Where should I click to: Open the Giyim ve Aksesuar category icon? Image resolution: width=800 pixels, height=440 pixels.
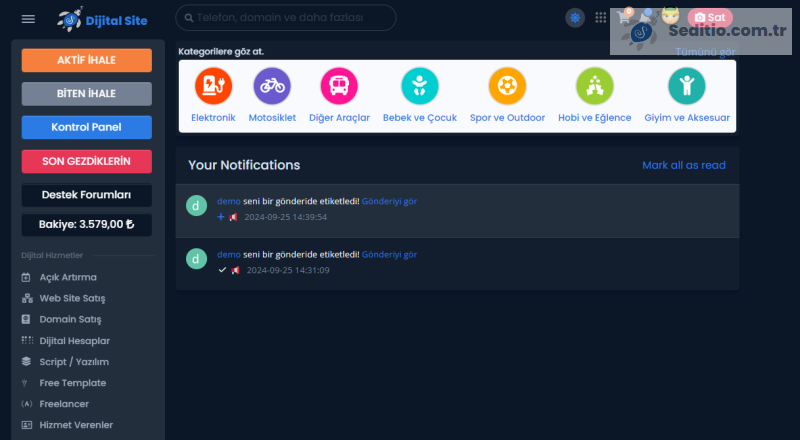[x=687, y=86]
